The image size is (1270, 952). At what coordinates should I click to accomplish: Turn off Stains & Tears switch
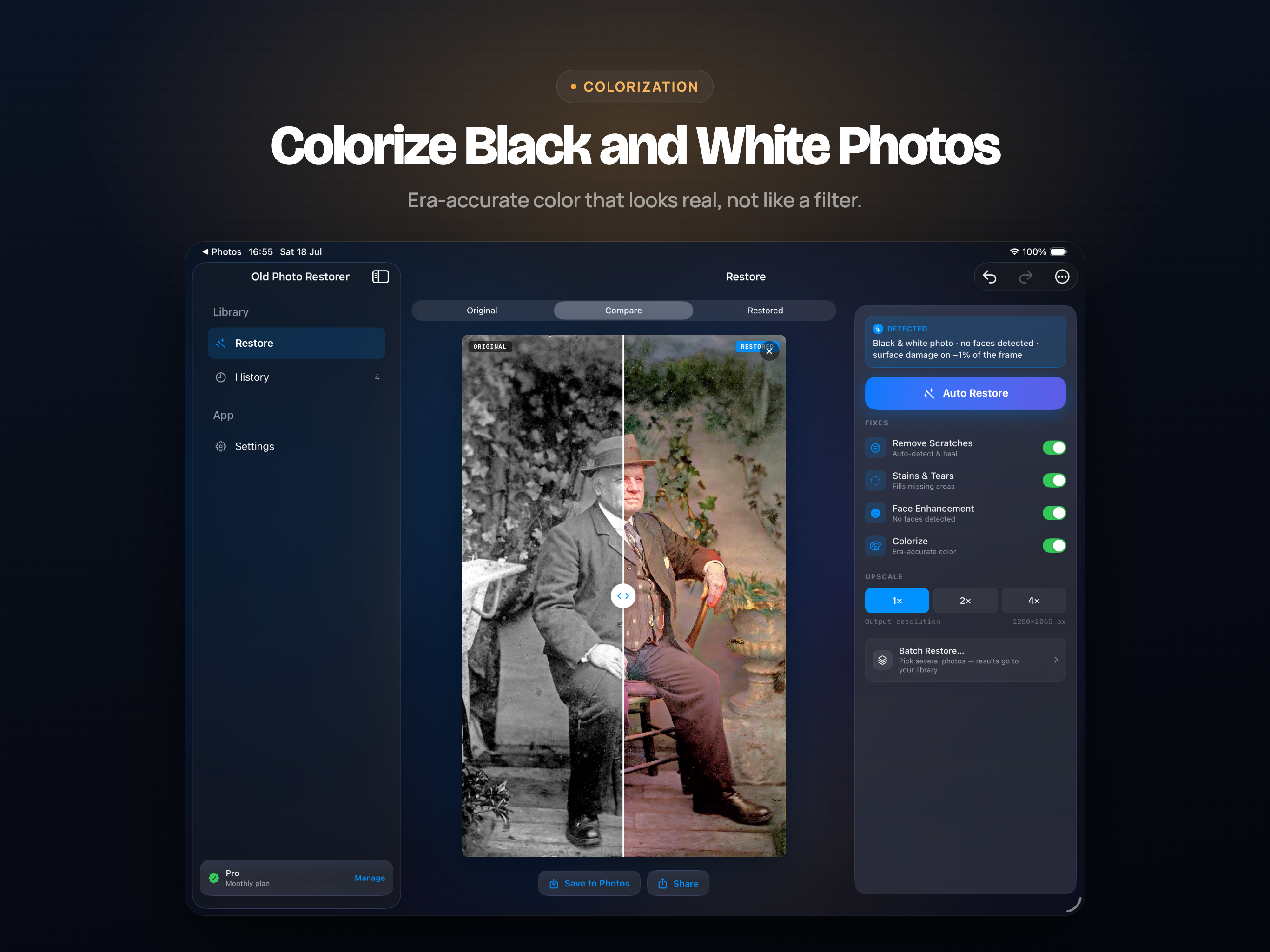[x=1053, y=481]
